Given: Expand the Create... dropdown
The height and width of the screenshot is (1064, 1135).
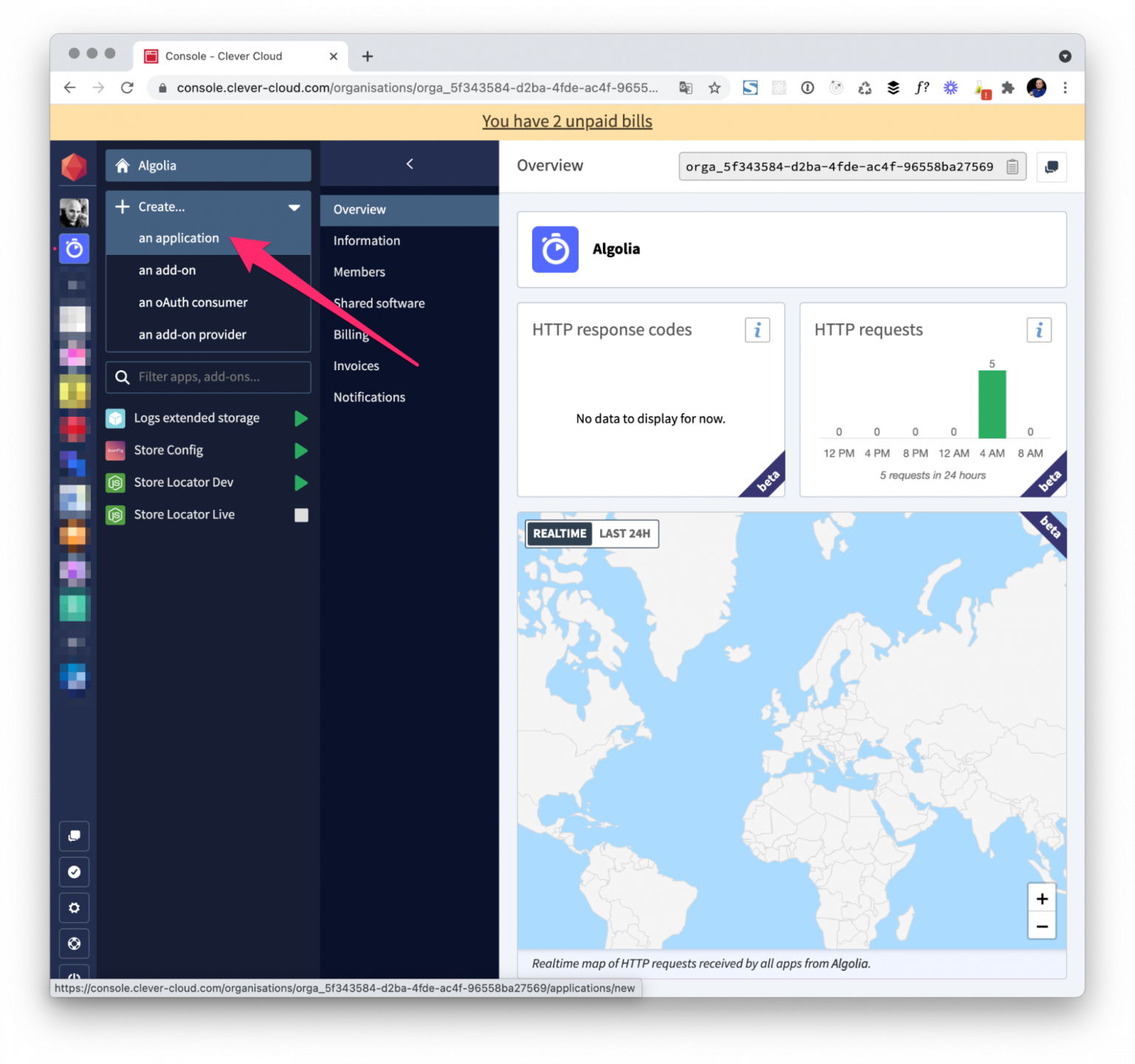Looking at the screenshot, I should coord(208,207).
